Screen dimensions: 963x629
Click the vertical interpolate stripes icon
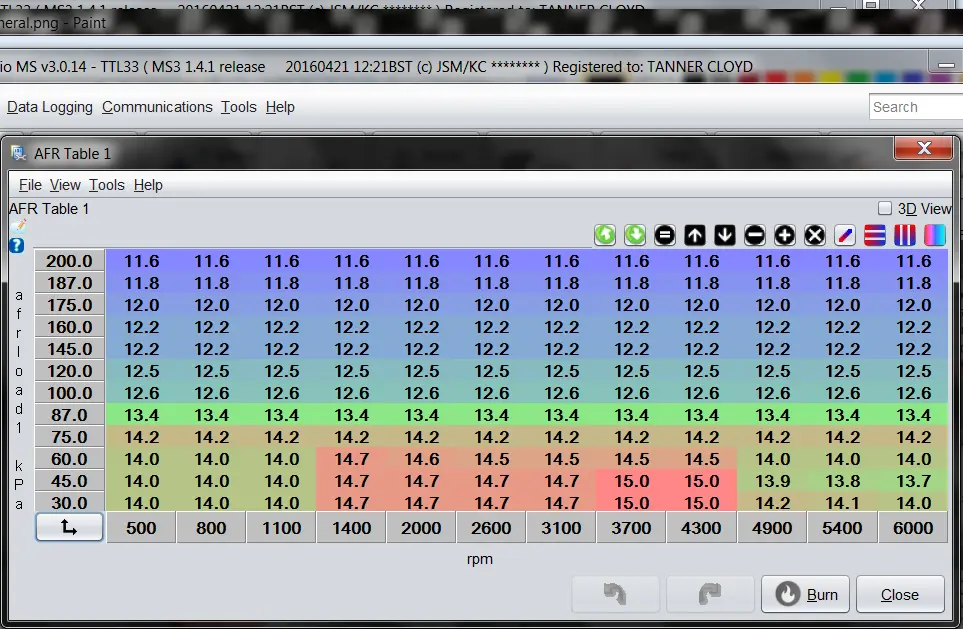(x=905, y=235)
